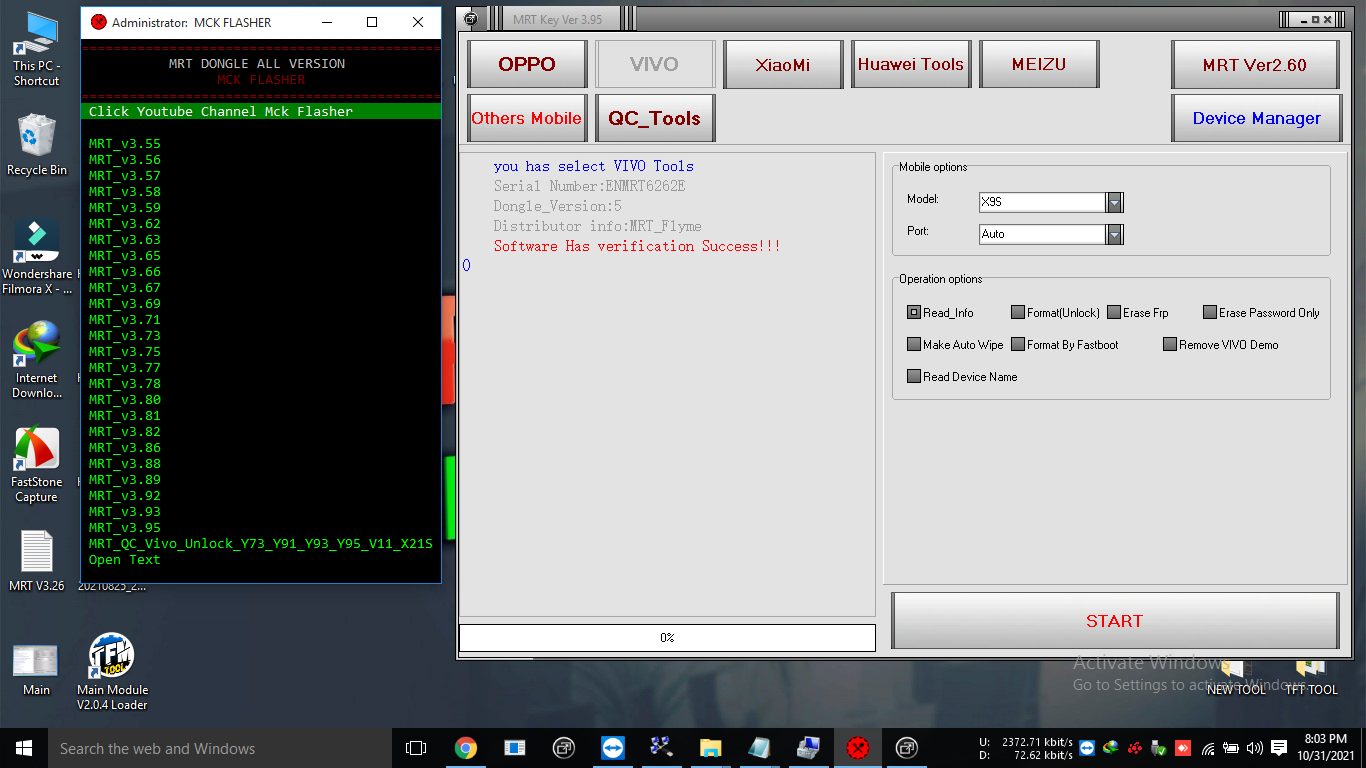1366x768 pixels.
Task: Switch to Others Mobile tab
Action: (x=527, y=118)
